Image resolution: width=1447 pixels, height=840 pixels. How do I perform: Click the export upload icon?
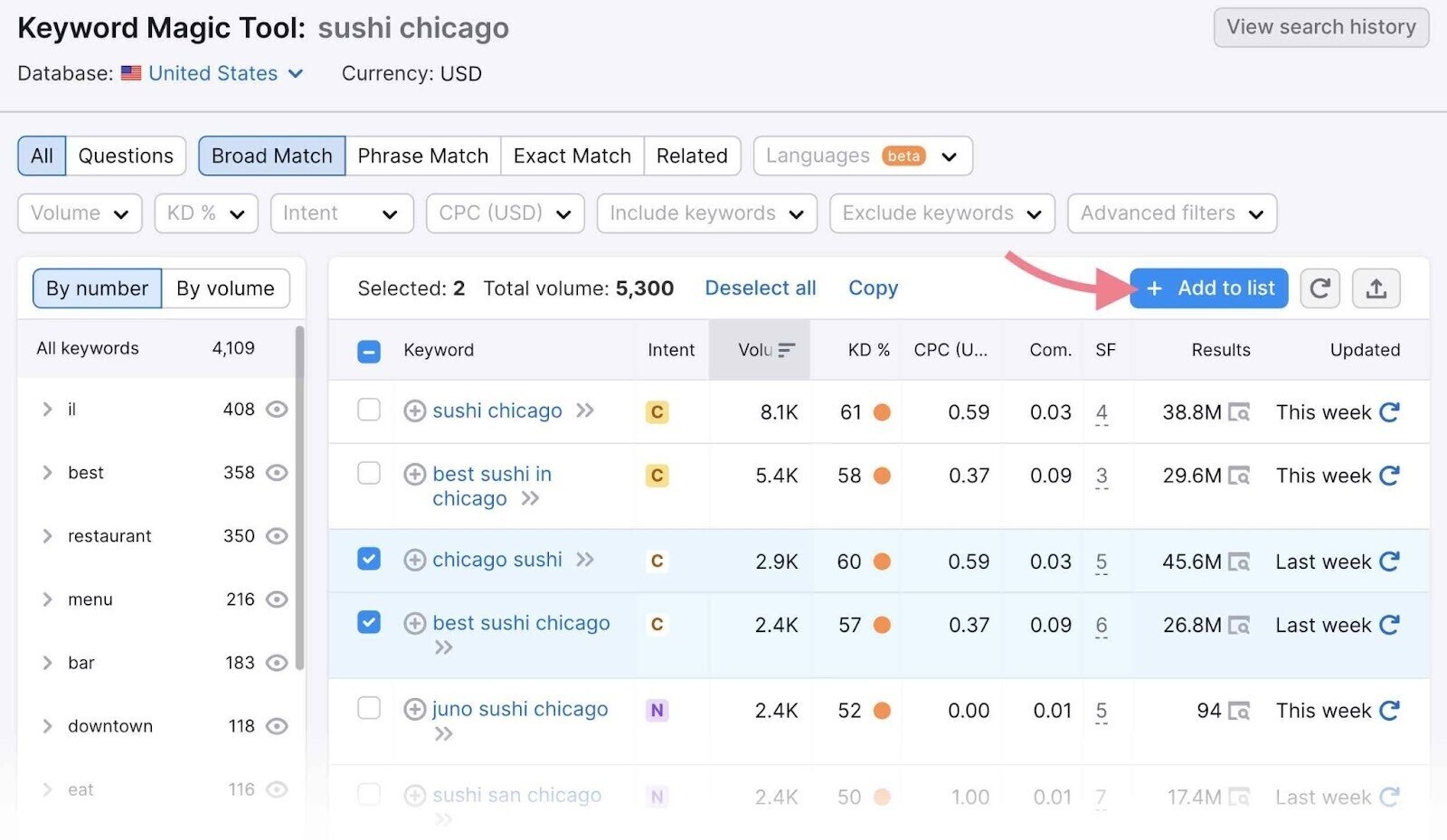click(x=1376, y=288)
